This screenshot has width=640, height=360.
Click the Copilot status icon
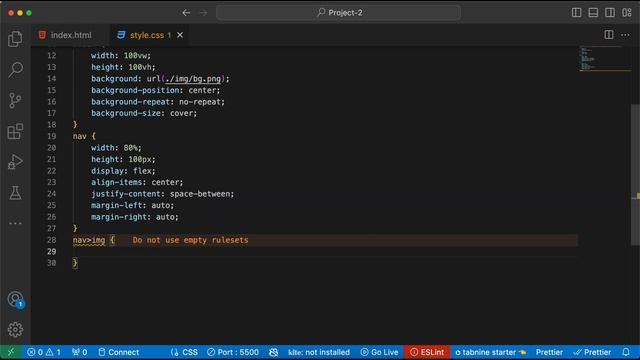[x=273, y=352]
